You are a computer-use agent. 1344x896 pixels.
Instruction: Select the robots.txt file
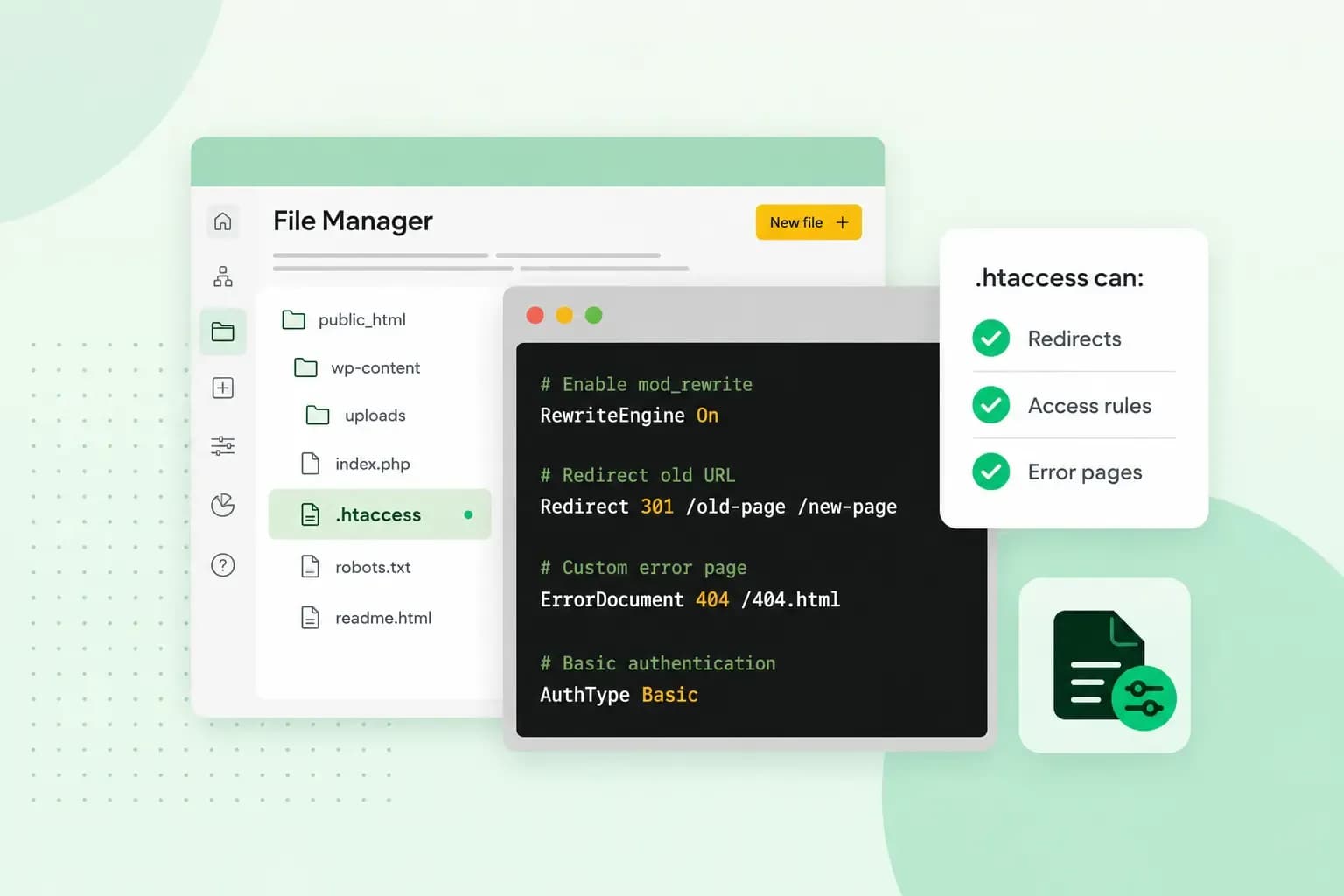356,567
